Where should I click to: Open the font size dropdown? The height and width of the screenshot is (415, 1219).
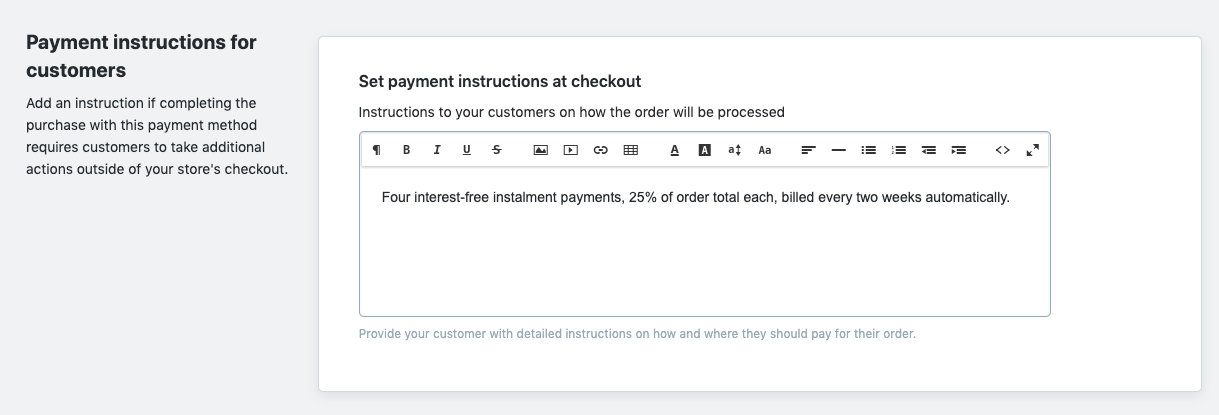click(x=735, y=150)
